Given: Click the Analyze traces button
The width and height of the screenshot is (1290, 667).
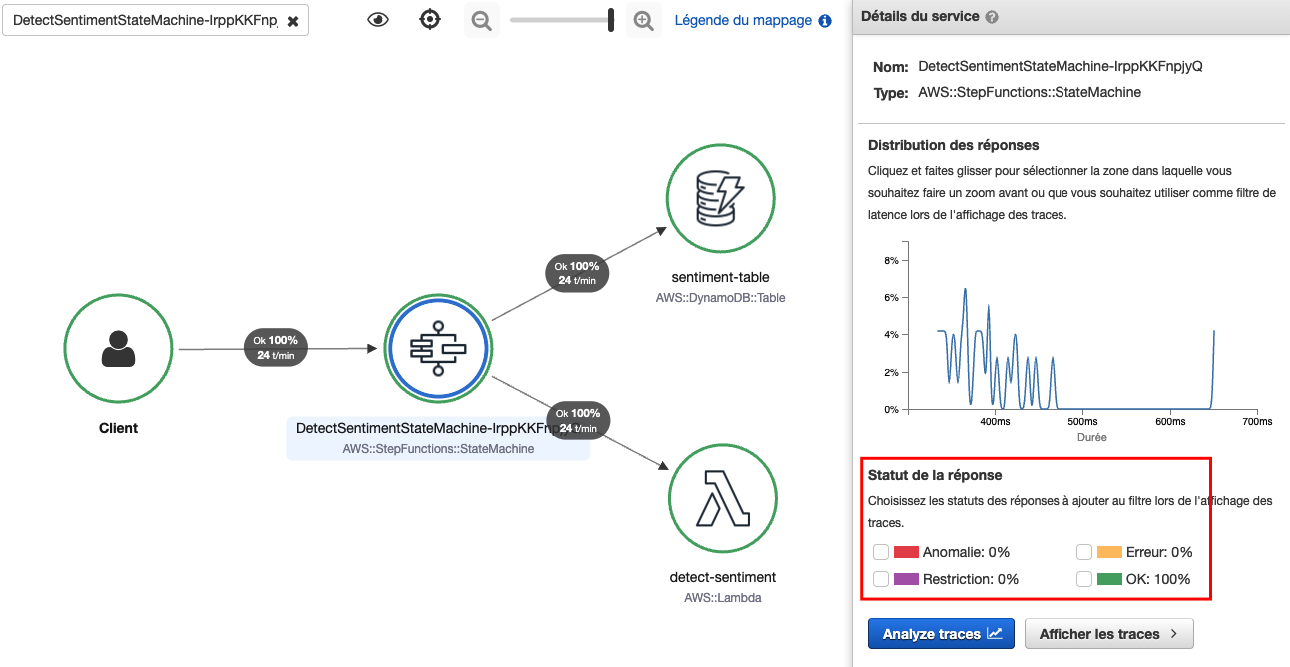Looking at the screenshot, I should tap(941, 634).
